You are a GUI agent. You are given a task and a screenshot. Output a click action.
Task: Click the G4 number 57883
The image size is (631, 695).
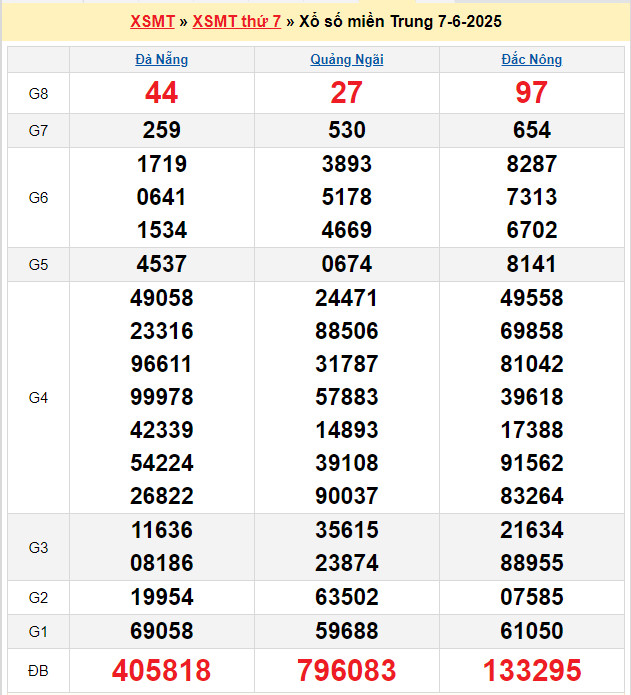[x=347, y=397]
